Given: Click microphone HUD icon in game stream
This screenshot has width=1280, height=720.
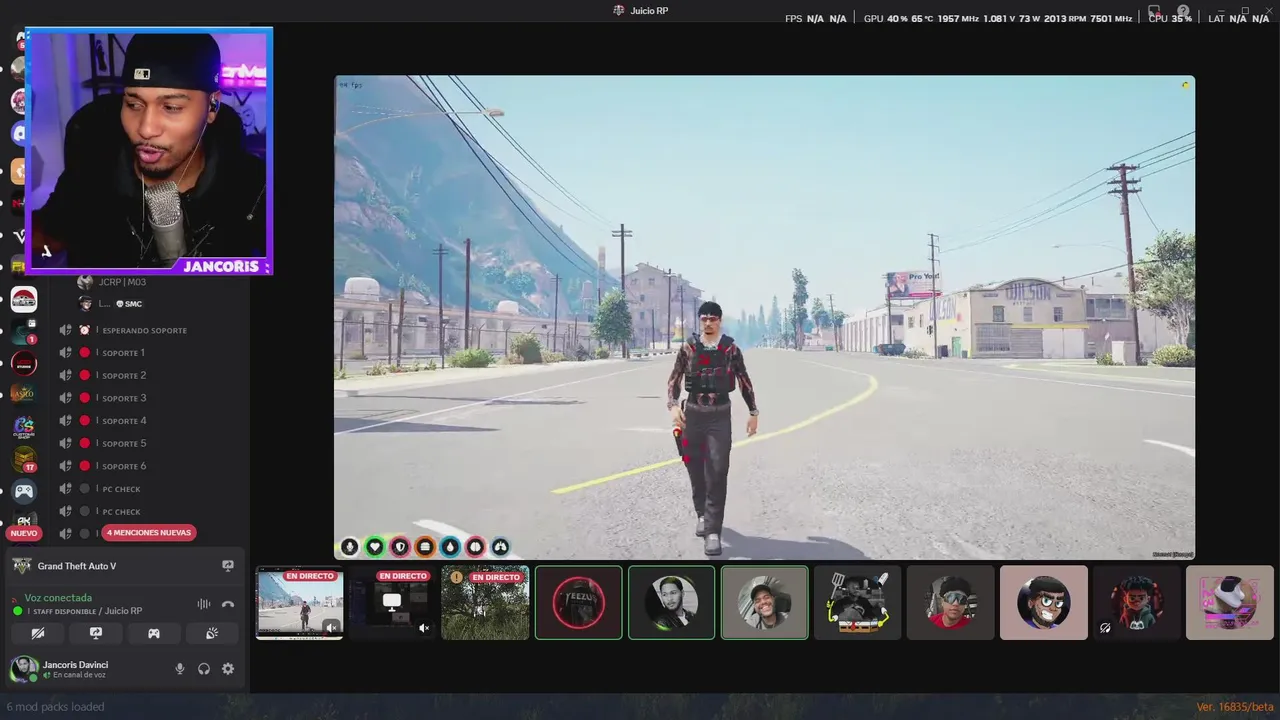Looking at the screenshot, I should 349,547.
